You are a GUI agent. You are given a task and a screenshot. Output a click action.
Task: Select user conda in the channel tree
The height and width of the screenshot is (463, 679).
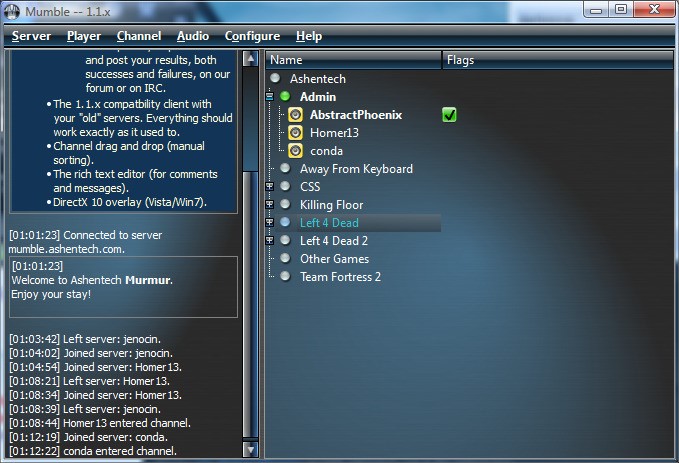(x=327, y=151)
